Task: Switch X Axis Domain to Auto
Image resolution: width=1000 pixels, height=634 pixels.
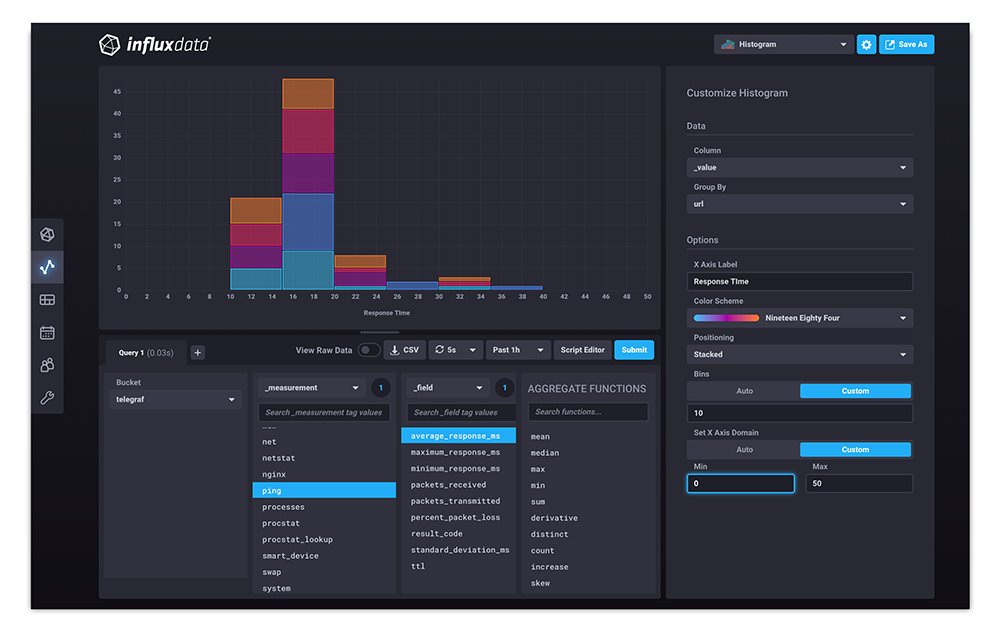Action: point(743,450)
